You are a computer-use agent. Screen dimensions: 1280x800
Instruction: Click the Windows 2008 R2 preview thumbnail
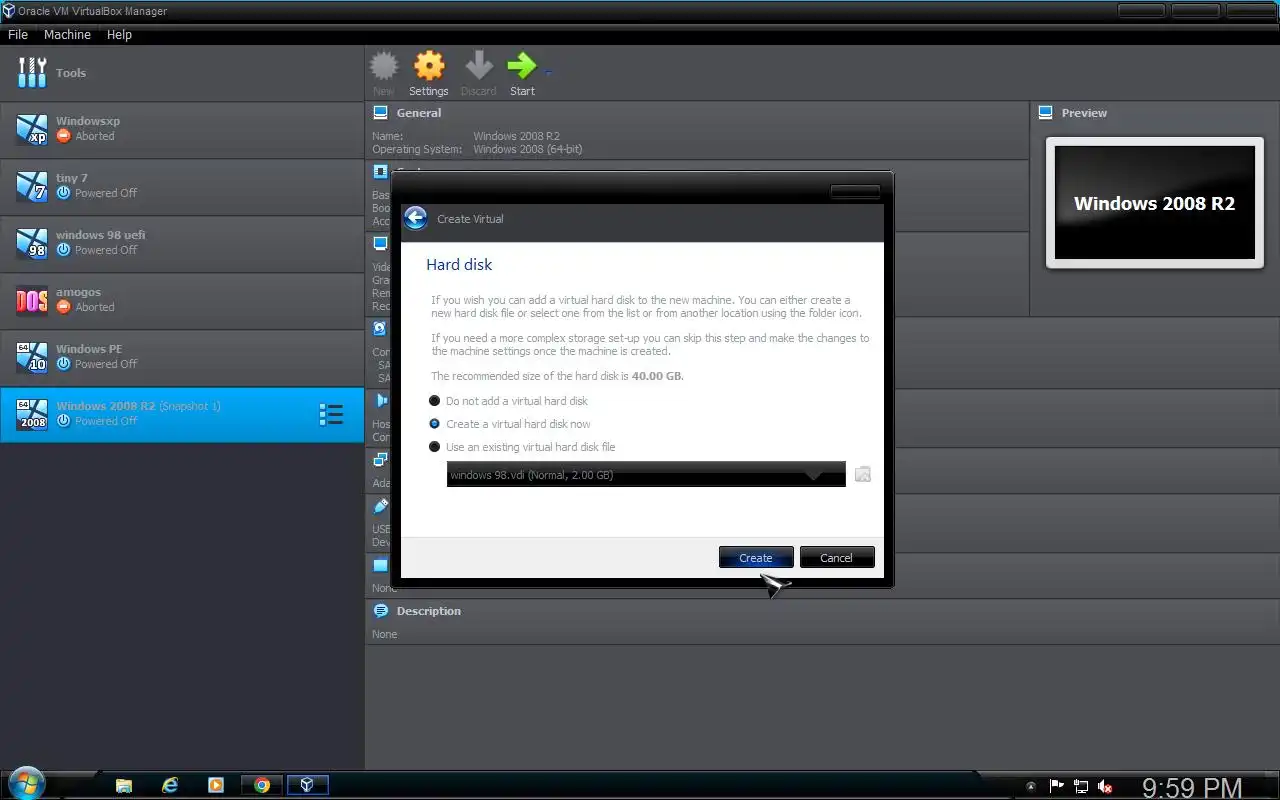[1155, 203]
